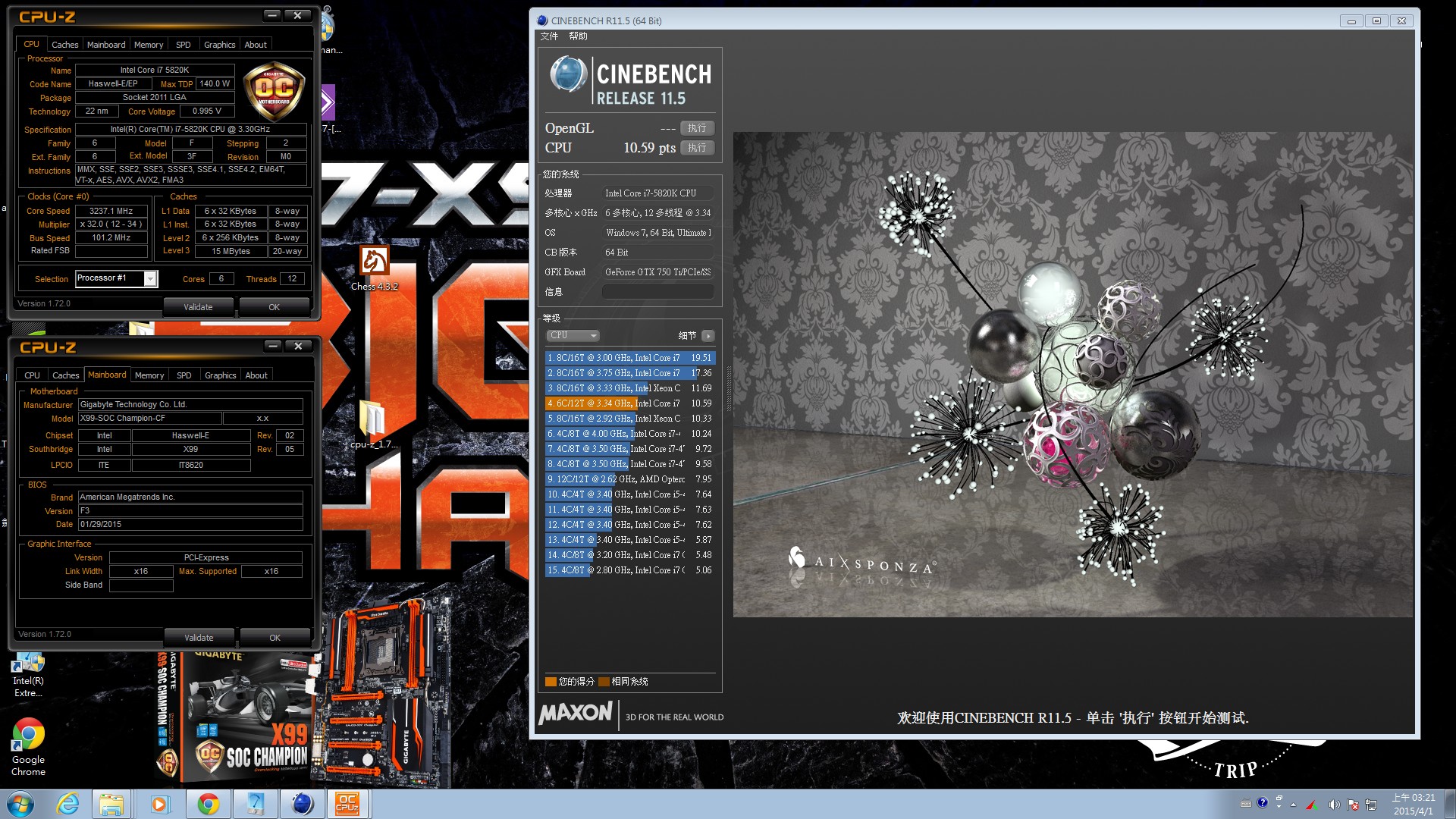
Task: Open Action Center flag tray icon
Action: click(1353, 805)
